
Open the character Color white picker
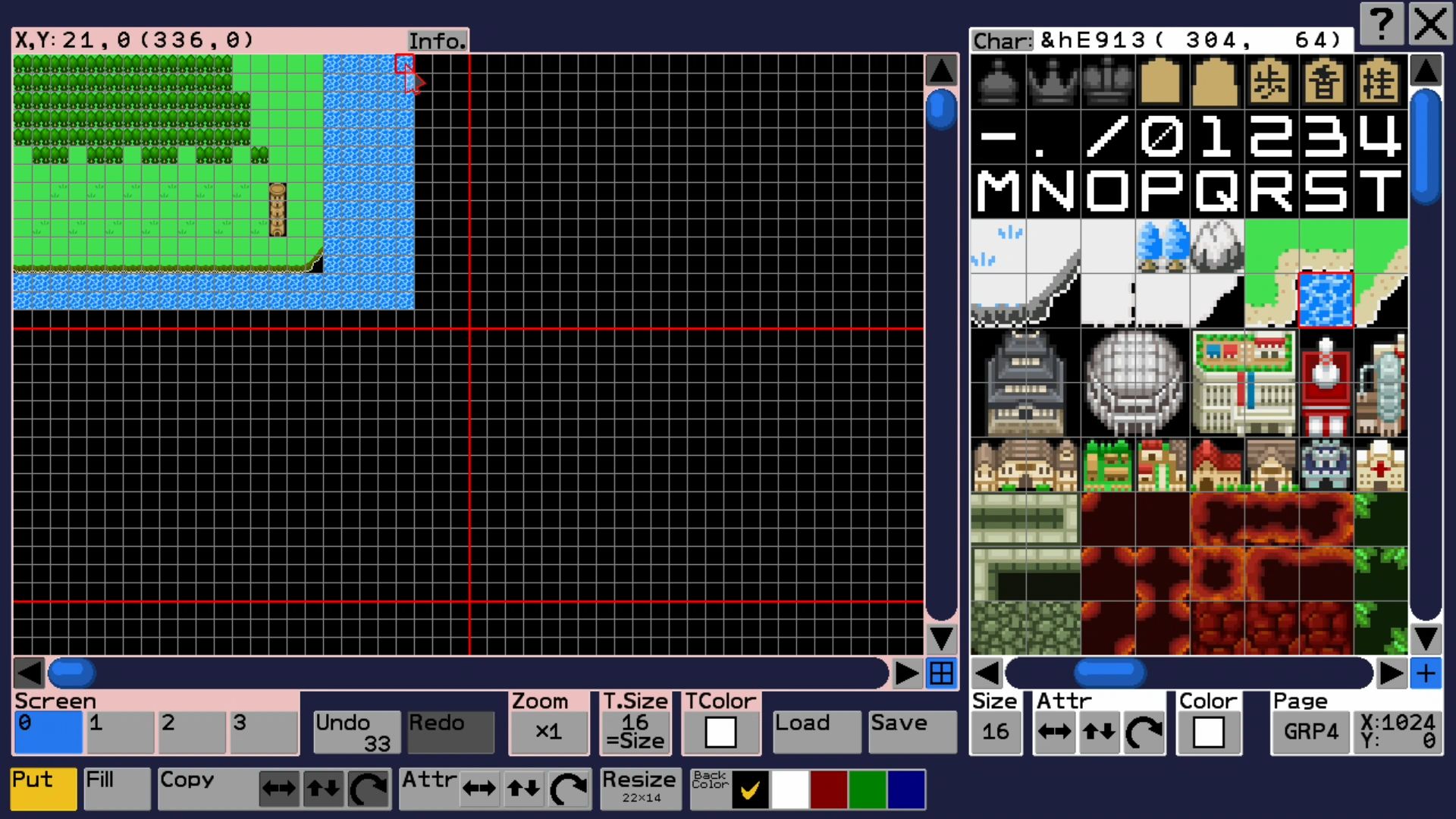coord(1209,733)
